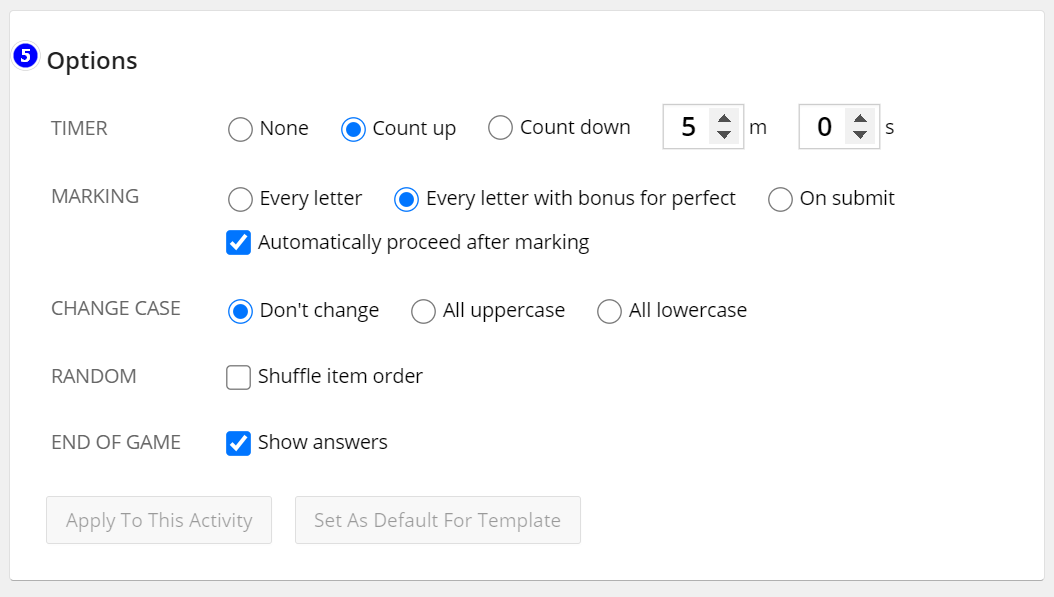Select Don't change for case
This screenshot has width=1054, height=597.
pos(240,312)
